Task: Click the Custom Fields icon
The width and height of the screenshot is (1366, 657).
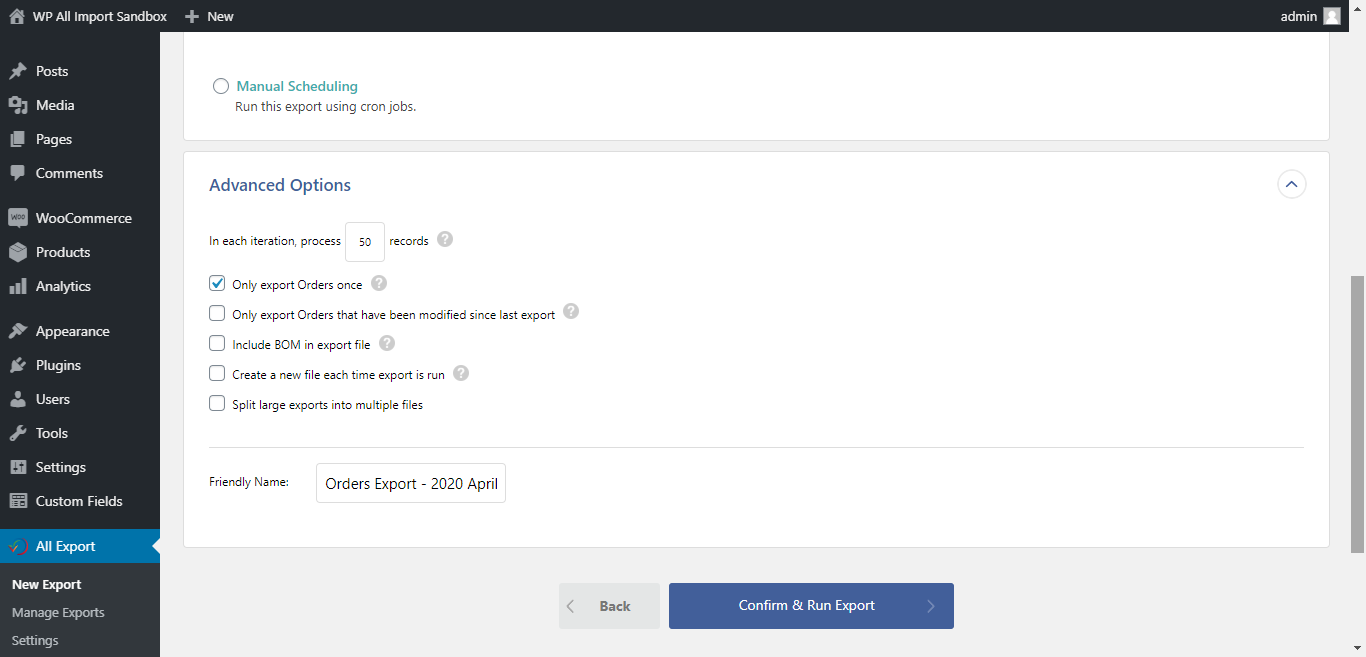Action: [x=18, y=501]
